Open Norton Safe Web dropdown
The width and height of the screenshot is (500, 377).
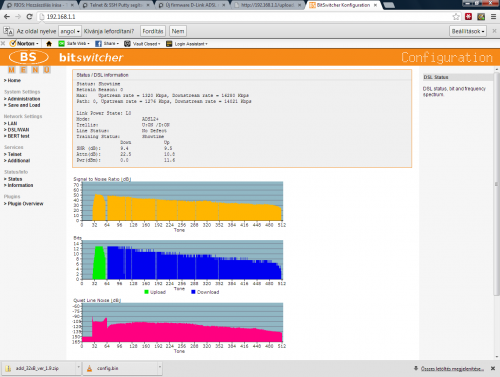74,44
